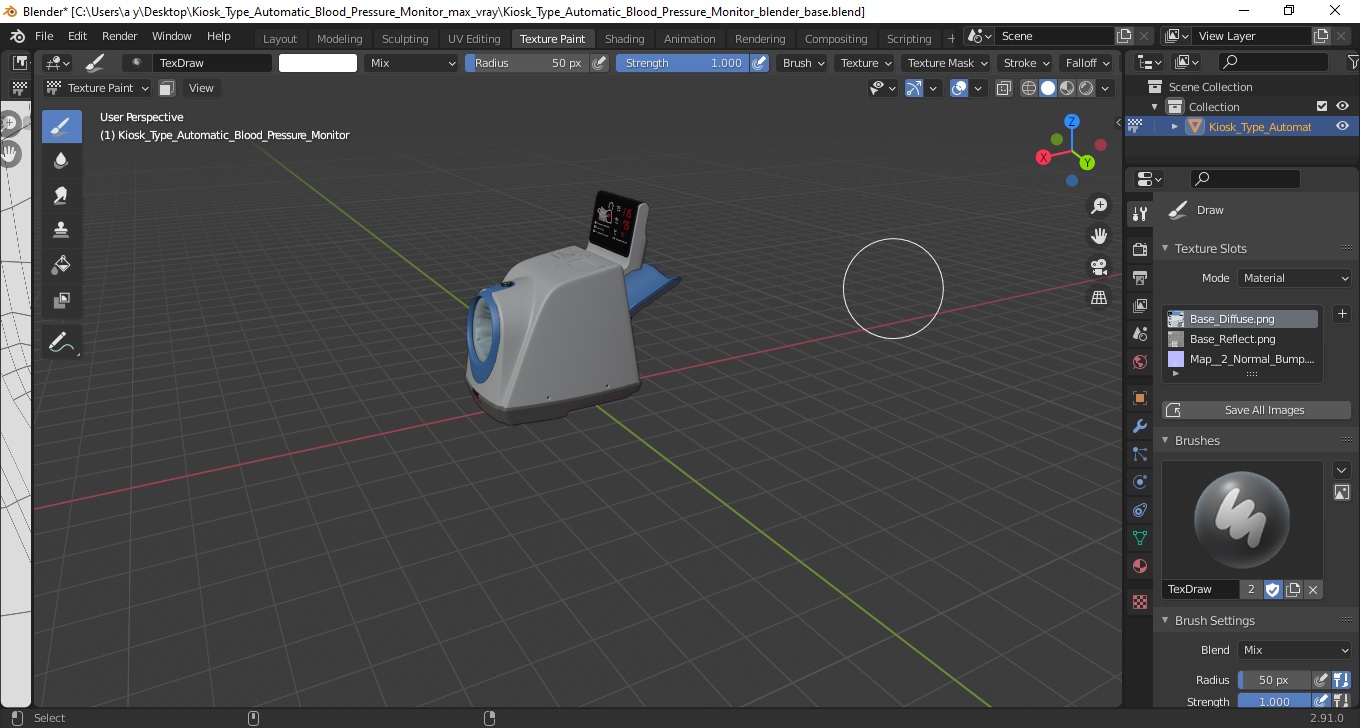Toggle brush fake user shield
This screenshot has height=728, width=1360.
1273,590
